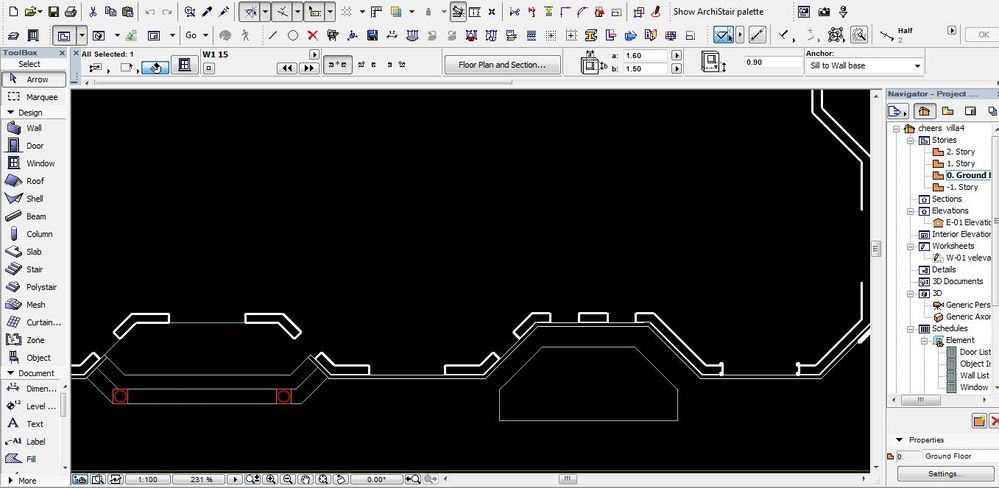Print using the printer icon
The width and height of the screenshot is (999, 488).
(x=71, y=11)
